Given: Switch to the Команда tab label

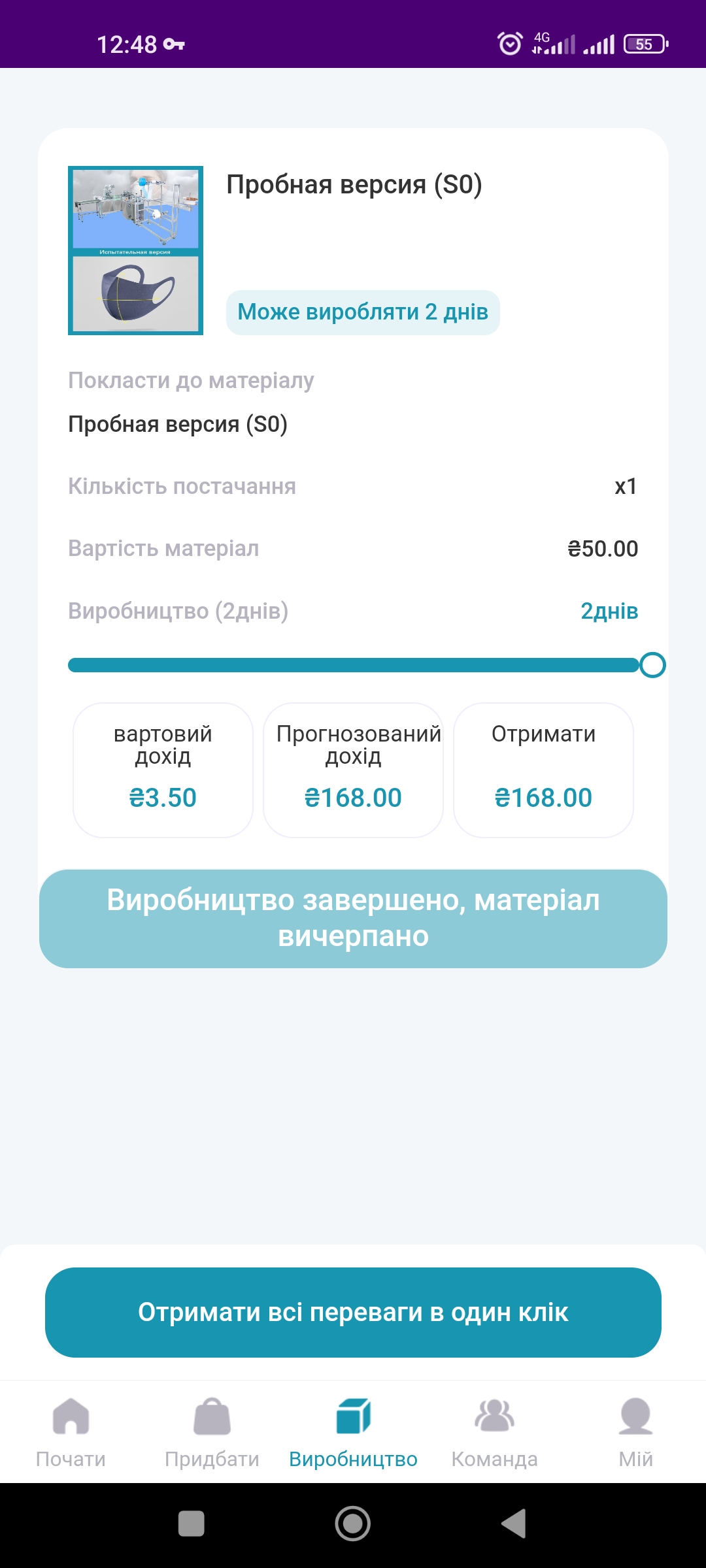Looking at the screenshot, I should (494, 1459).
